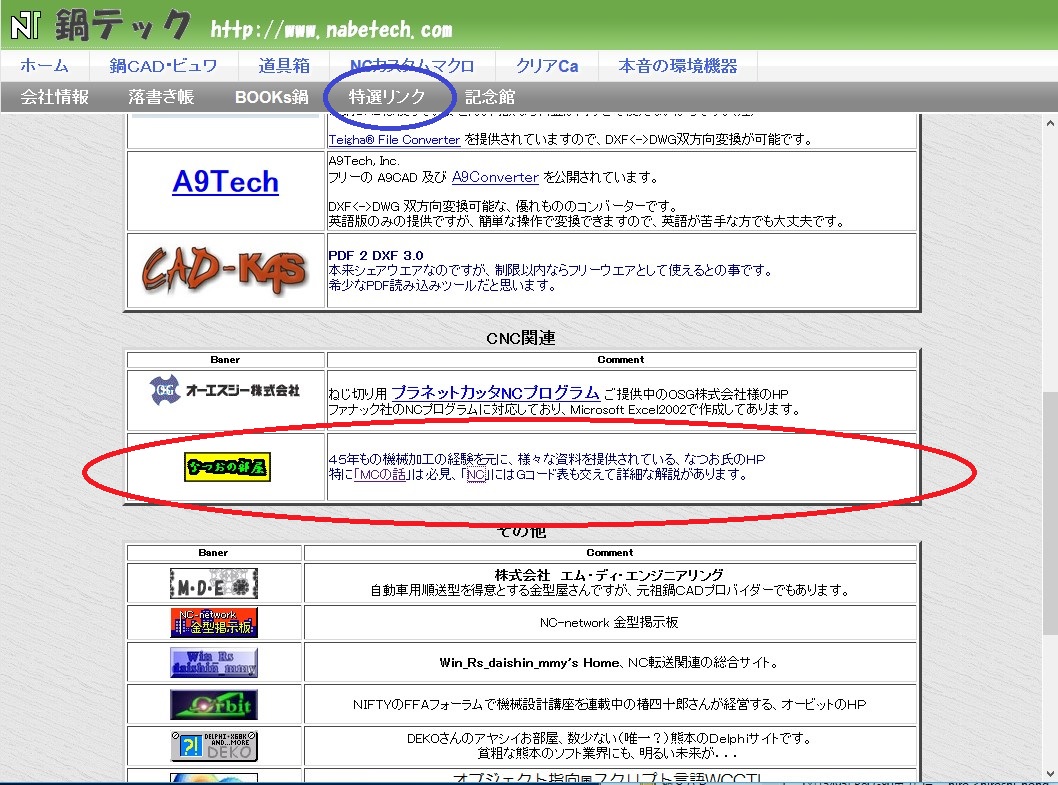Viewport: 1058px width, 785px height.
Task: Select the 特選リンク tab
Action: point(387,97)
